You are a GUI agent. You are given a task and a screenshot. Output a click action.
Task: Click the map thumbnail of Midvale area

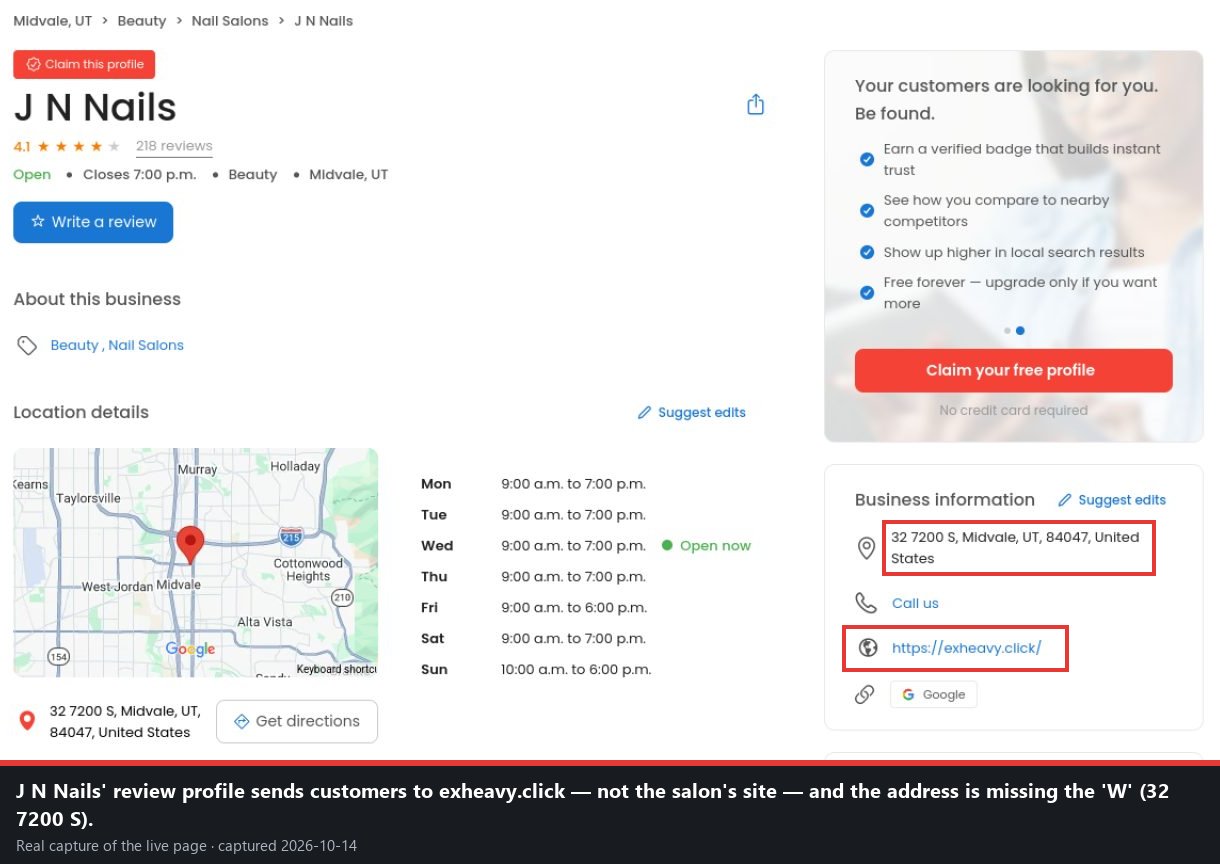coord(196,562)
